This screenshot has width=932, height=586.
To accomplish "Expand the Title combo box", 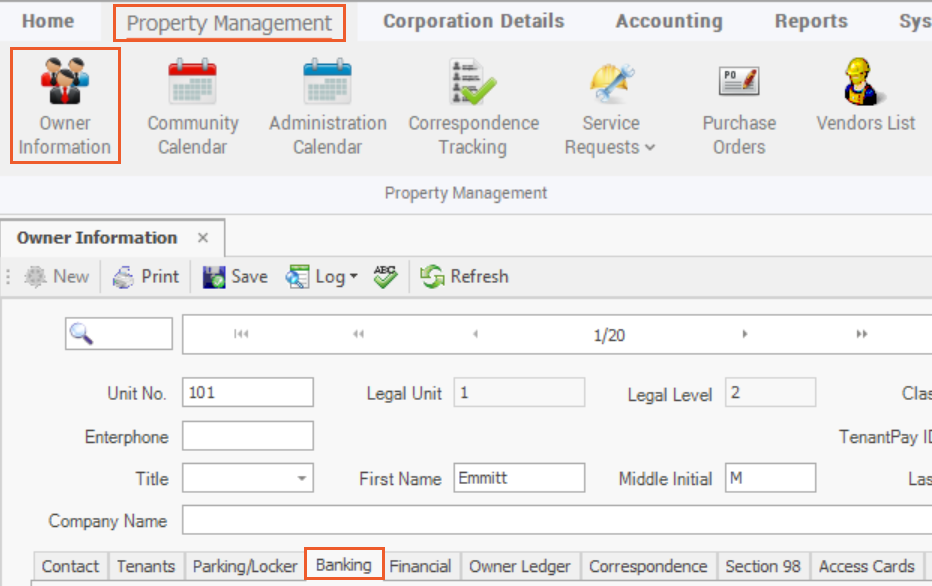I will tap(301, 479).
